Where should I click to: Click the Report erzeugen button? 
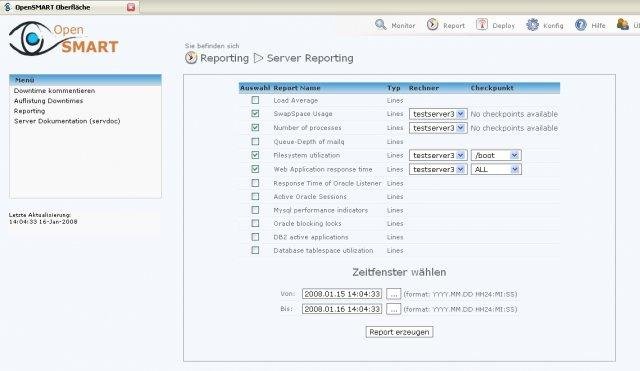click(x=399, y=332)
